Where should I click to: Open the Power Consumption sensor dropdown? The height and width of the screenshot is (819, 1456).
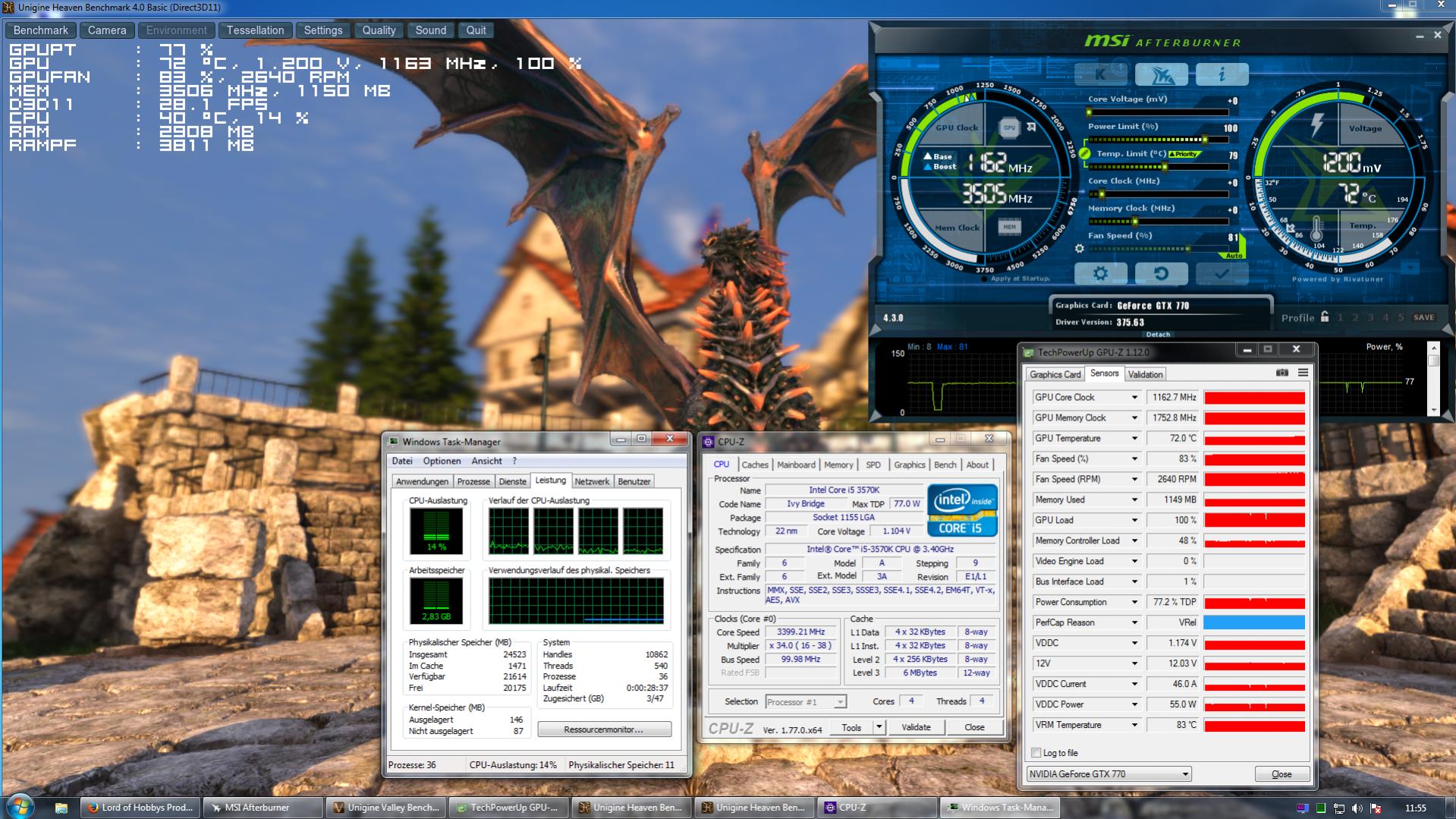1135,603
